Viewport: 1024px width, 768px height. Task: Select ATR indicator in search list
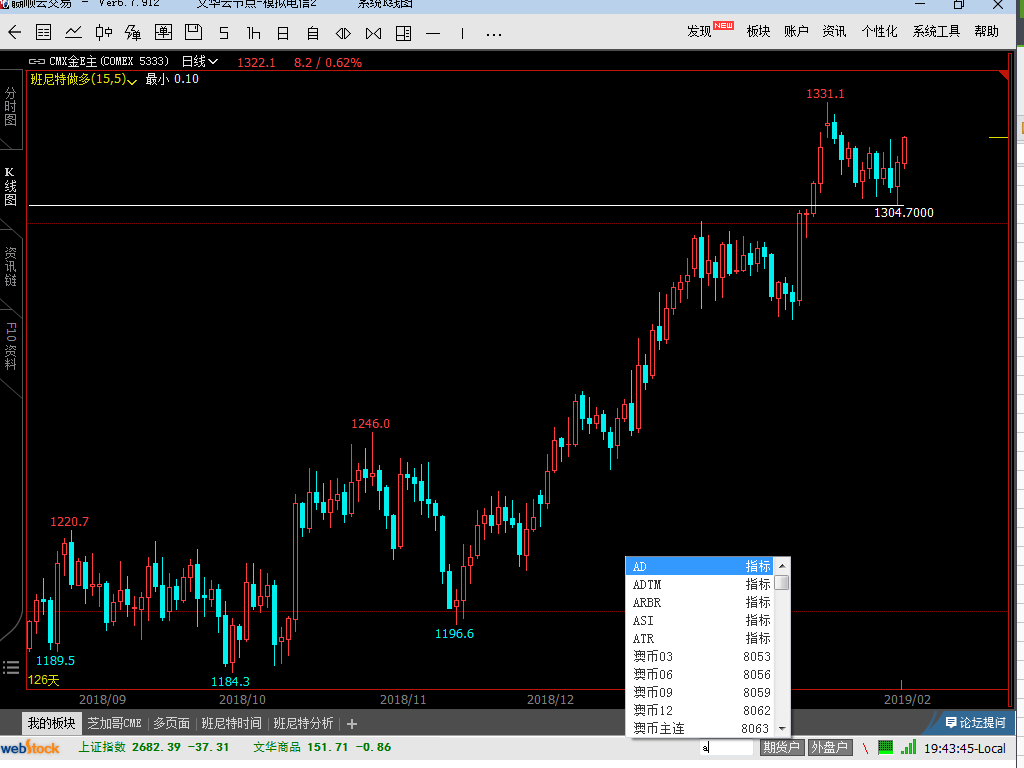click(x=699, y=638)
